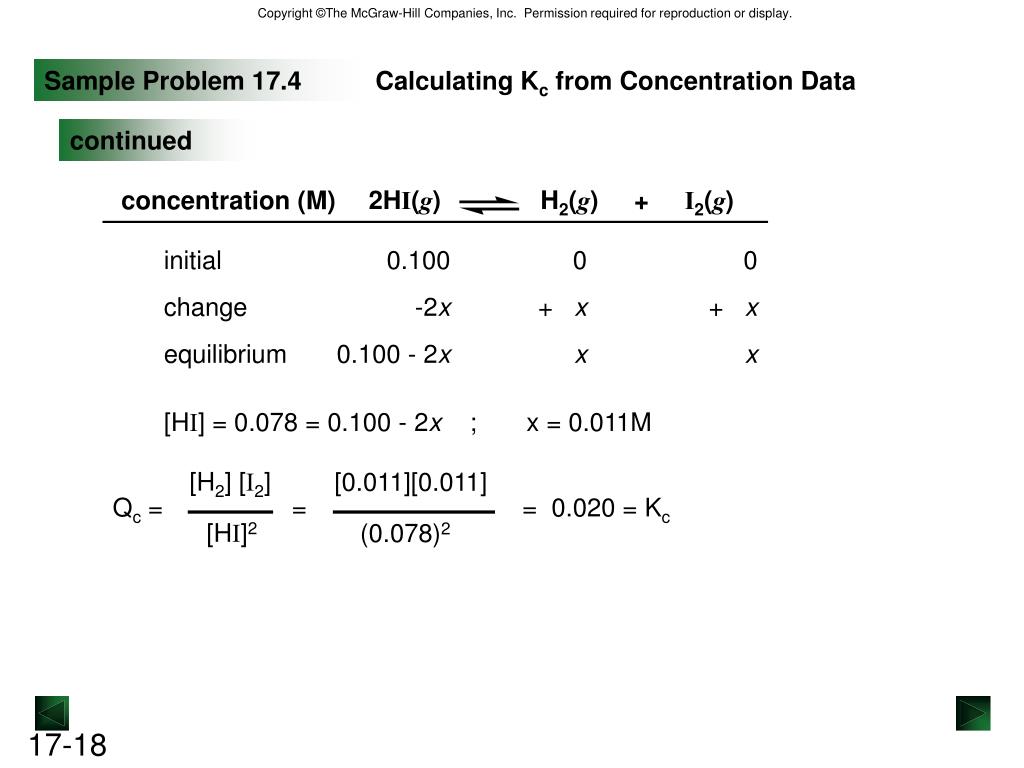Click the McGraw-Hill copyright notice text
Image resolution: width=1024 pixels, height=768 pixels.
point(524,13)
